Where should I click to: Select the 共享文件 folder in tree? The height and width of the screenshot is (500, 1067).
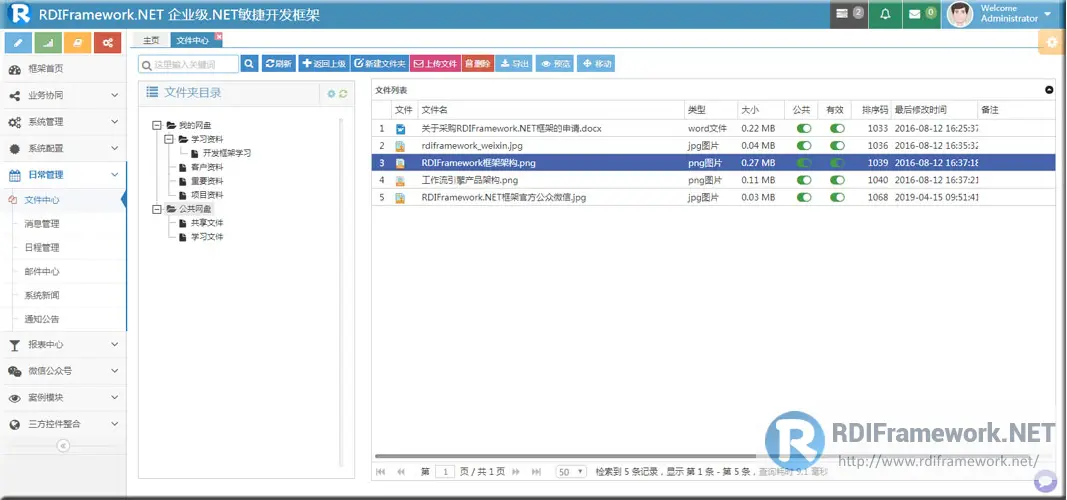[207, 222]
